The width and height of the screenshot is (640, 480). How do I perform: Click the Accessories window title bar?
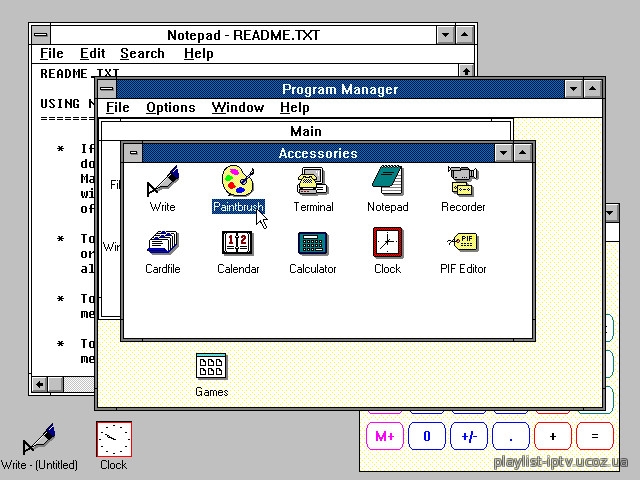point(318,153)
